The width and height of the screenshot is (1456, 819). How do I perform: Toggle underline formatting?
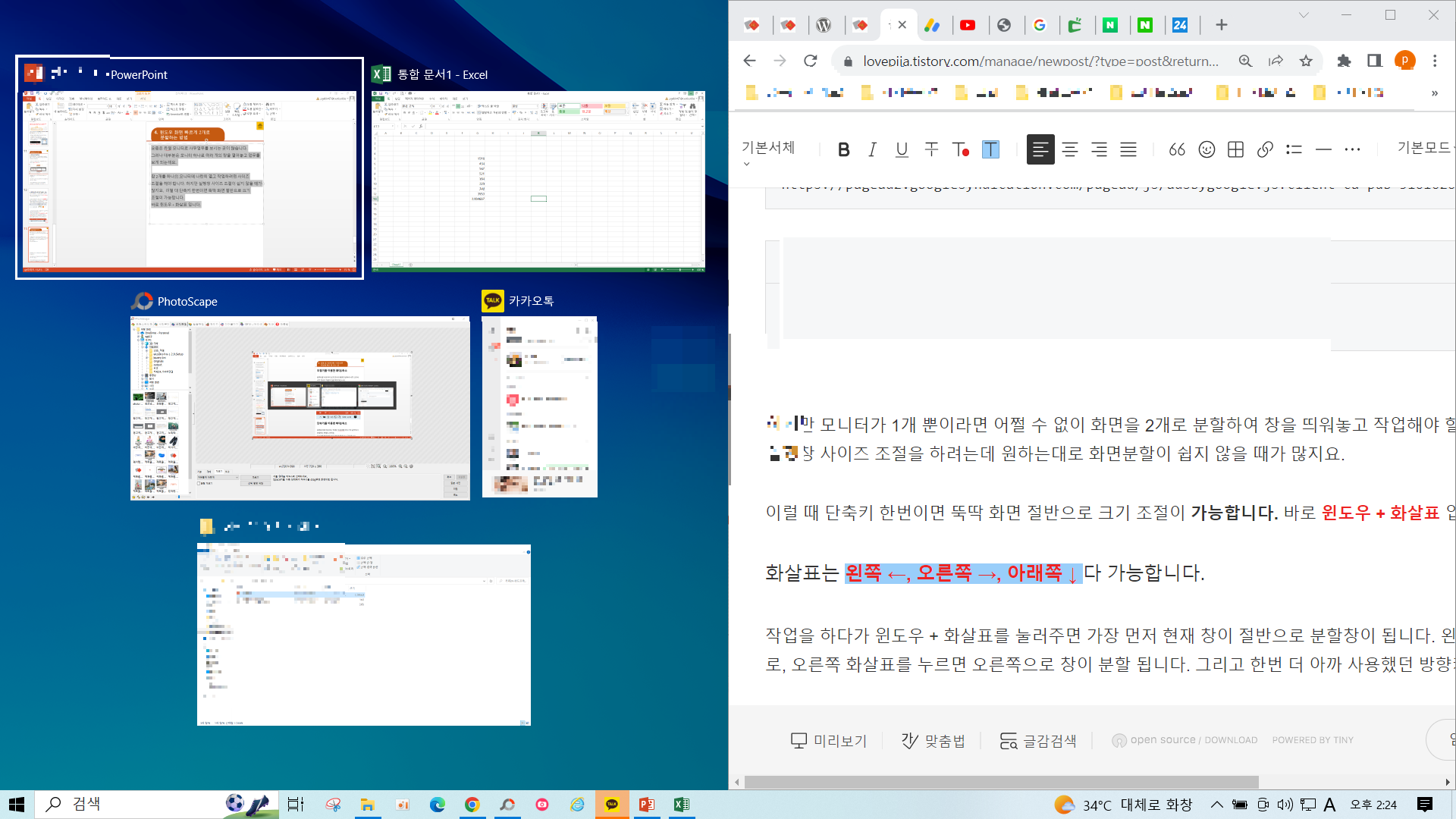coord(902,149)
